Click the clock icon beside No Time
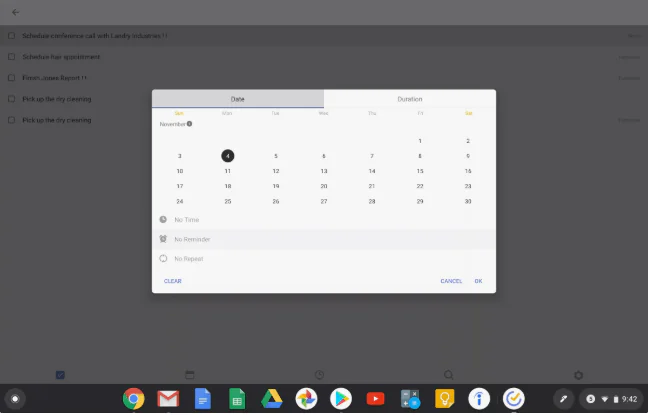 [x=163, y=219]
